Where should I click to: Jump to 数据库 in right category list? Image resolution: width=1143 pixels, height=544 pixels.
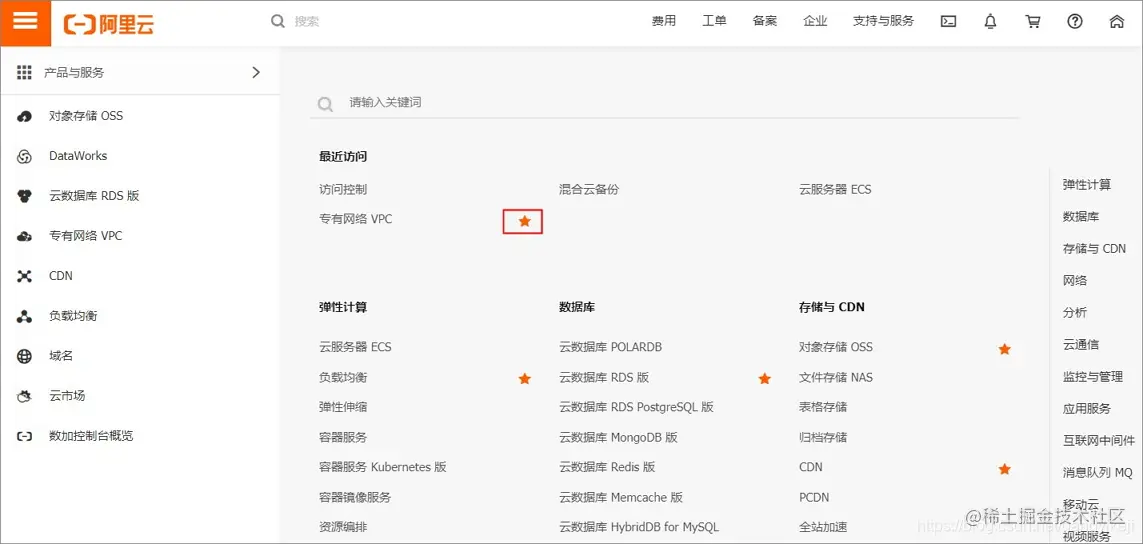1081,217
